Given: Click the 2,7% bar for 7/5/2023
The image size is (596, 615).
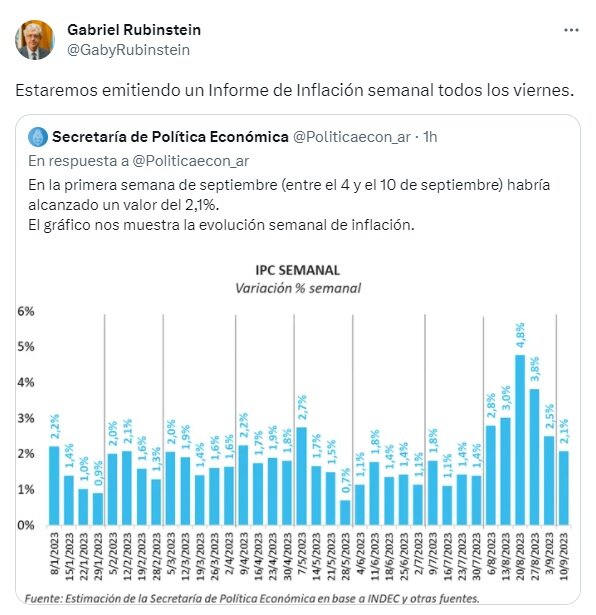Looking at the screenshot, I should (x=302, y=476).
